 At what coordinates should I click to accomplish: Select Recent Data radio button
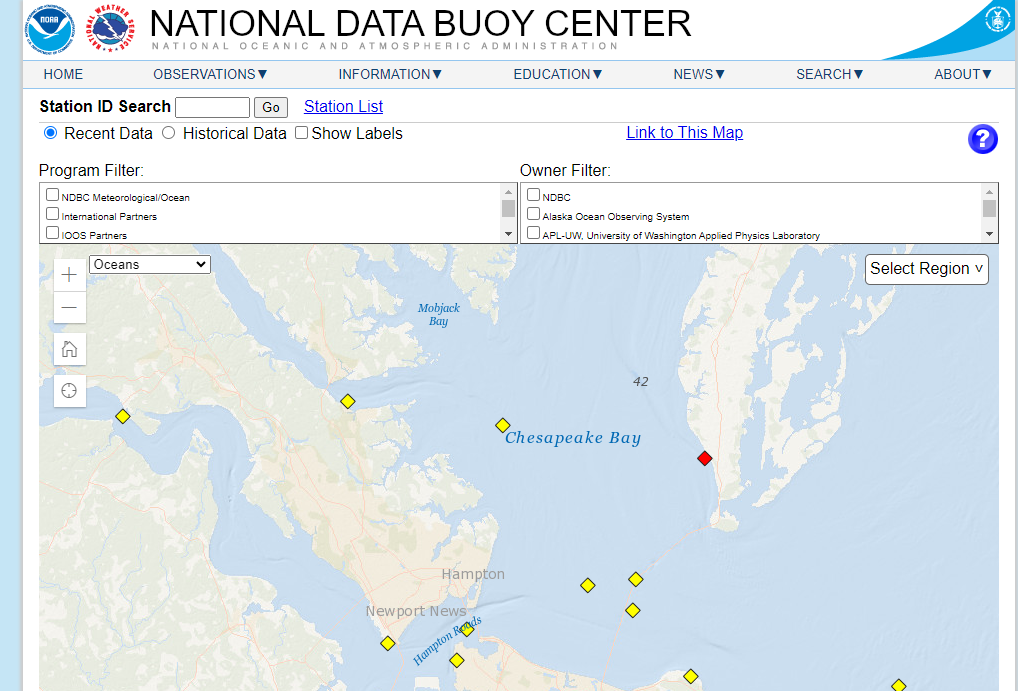coord(50,133)
